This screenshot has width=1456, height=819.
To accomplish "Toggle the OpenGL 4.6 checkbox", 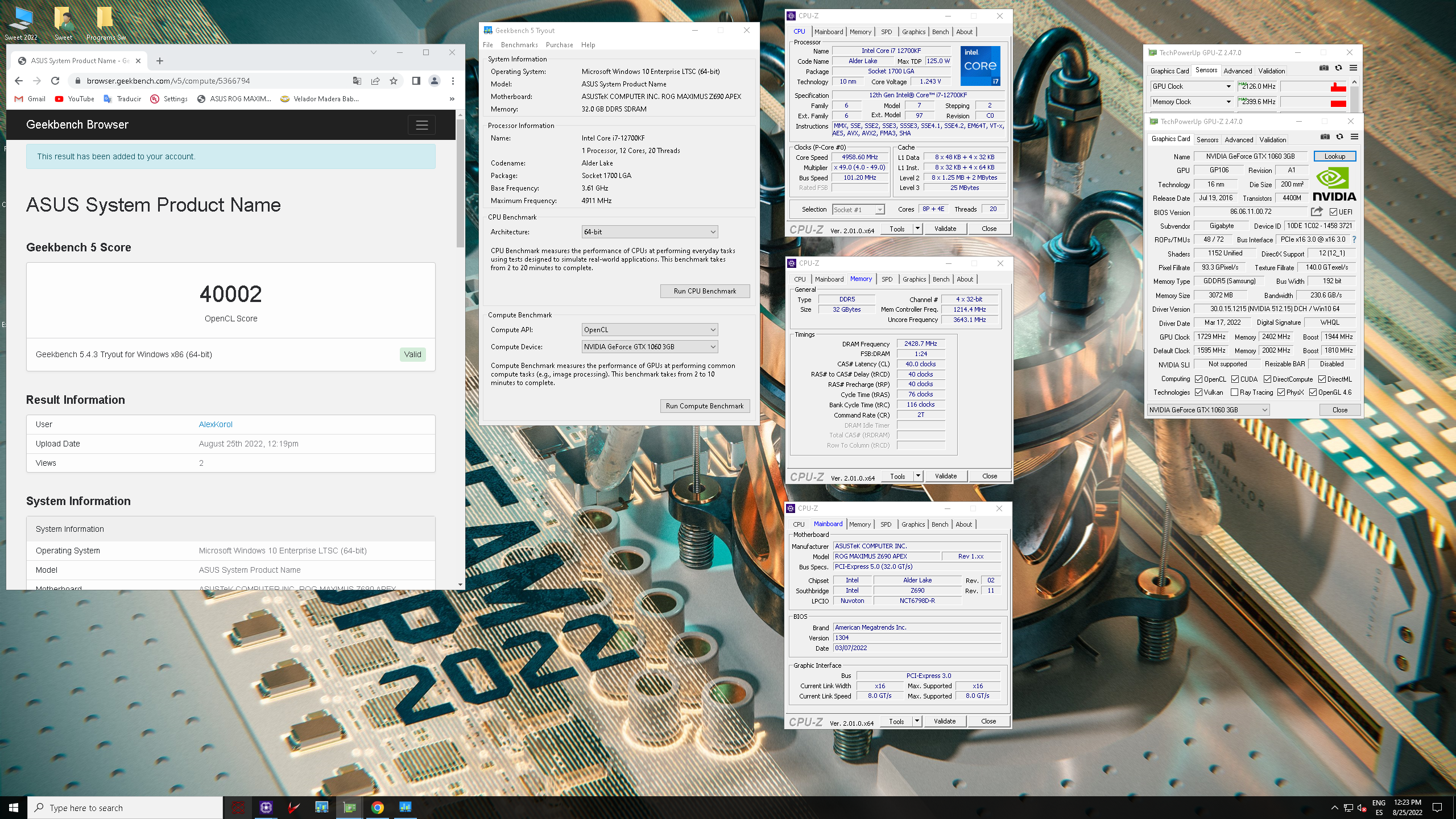I will [1313, 392].
